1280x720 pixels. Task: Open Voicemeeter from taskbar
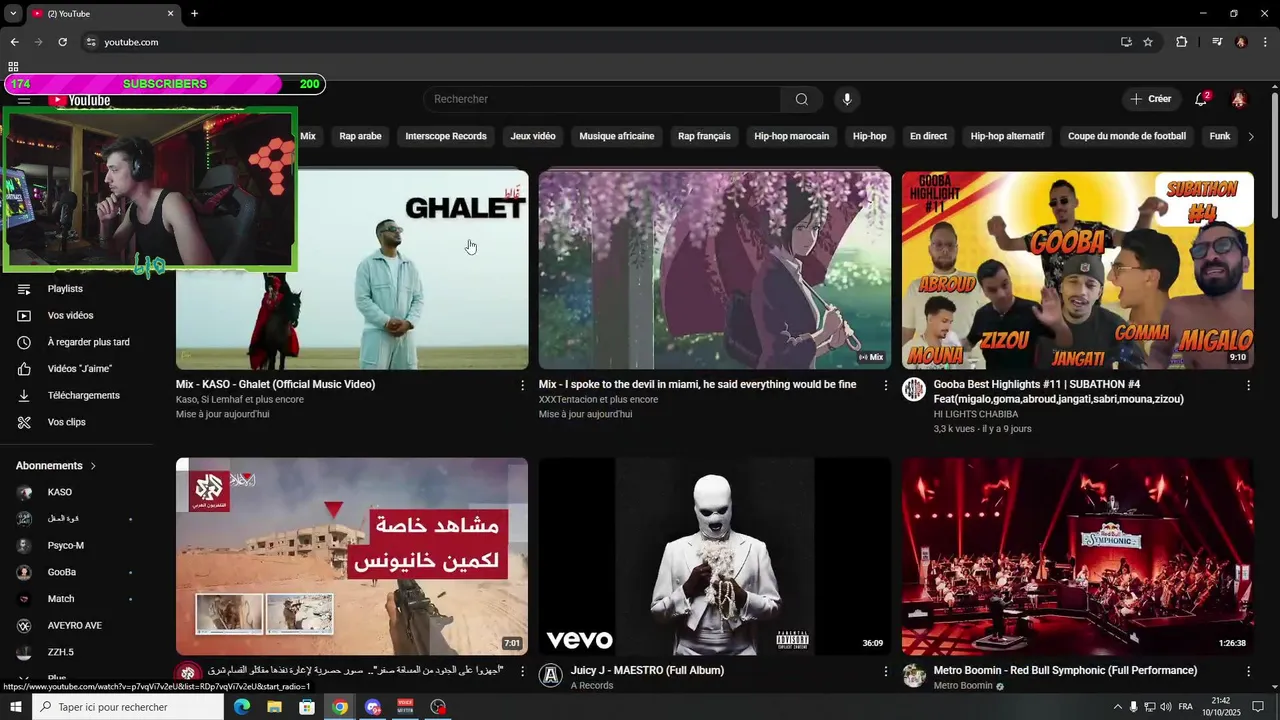point(405,707)
